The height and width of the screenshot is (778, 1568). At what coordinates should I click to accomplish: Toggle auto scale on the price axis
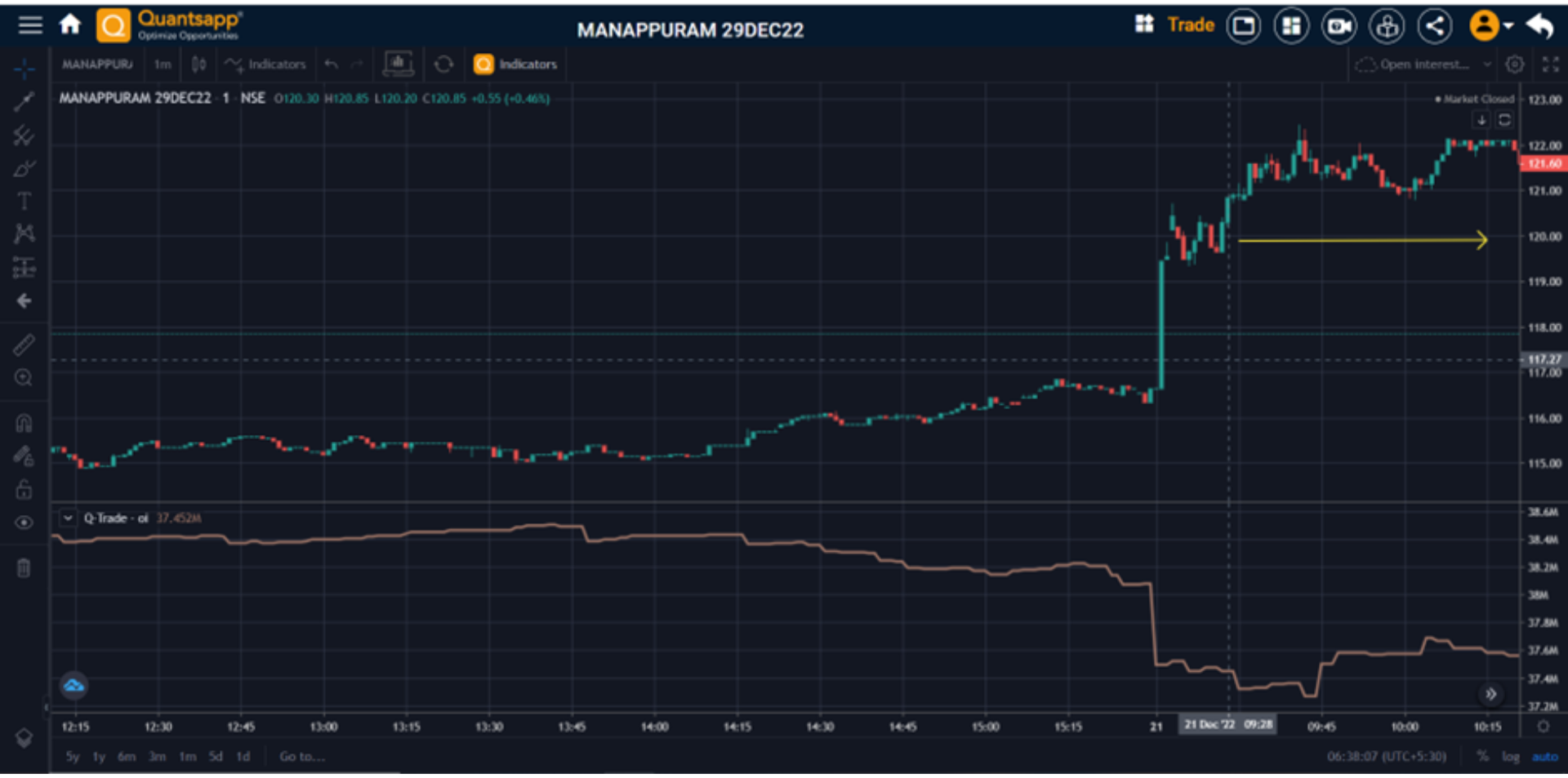[1544, 757]
